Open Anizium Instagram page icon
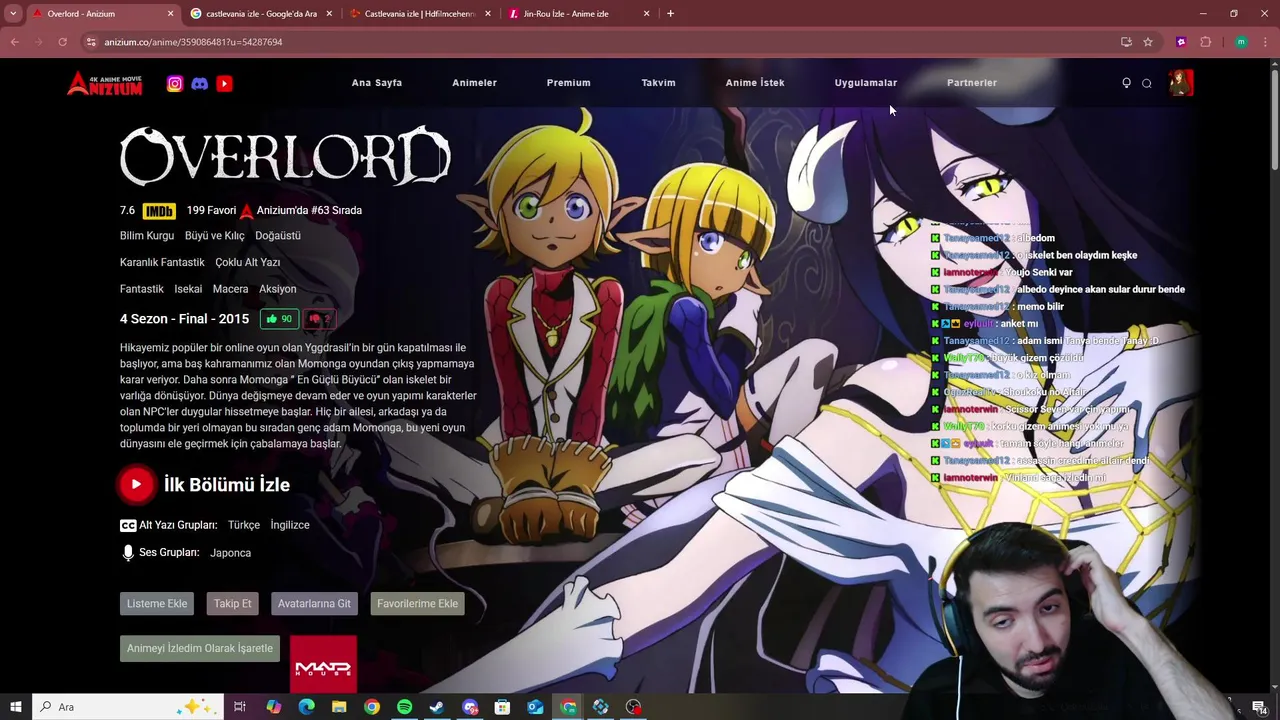1280x720 pixels. 175,84
